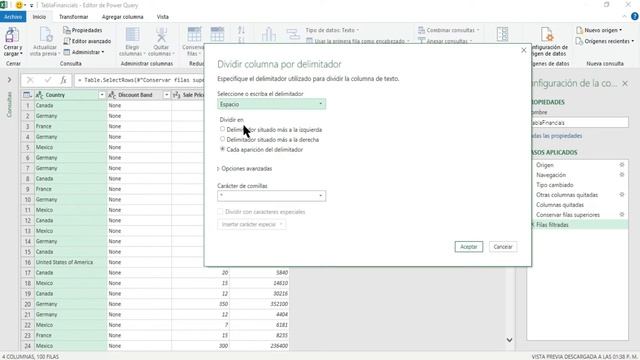Click the Actualizar vista previa icon

coord(45,35)
